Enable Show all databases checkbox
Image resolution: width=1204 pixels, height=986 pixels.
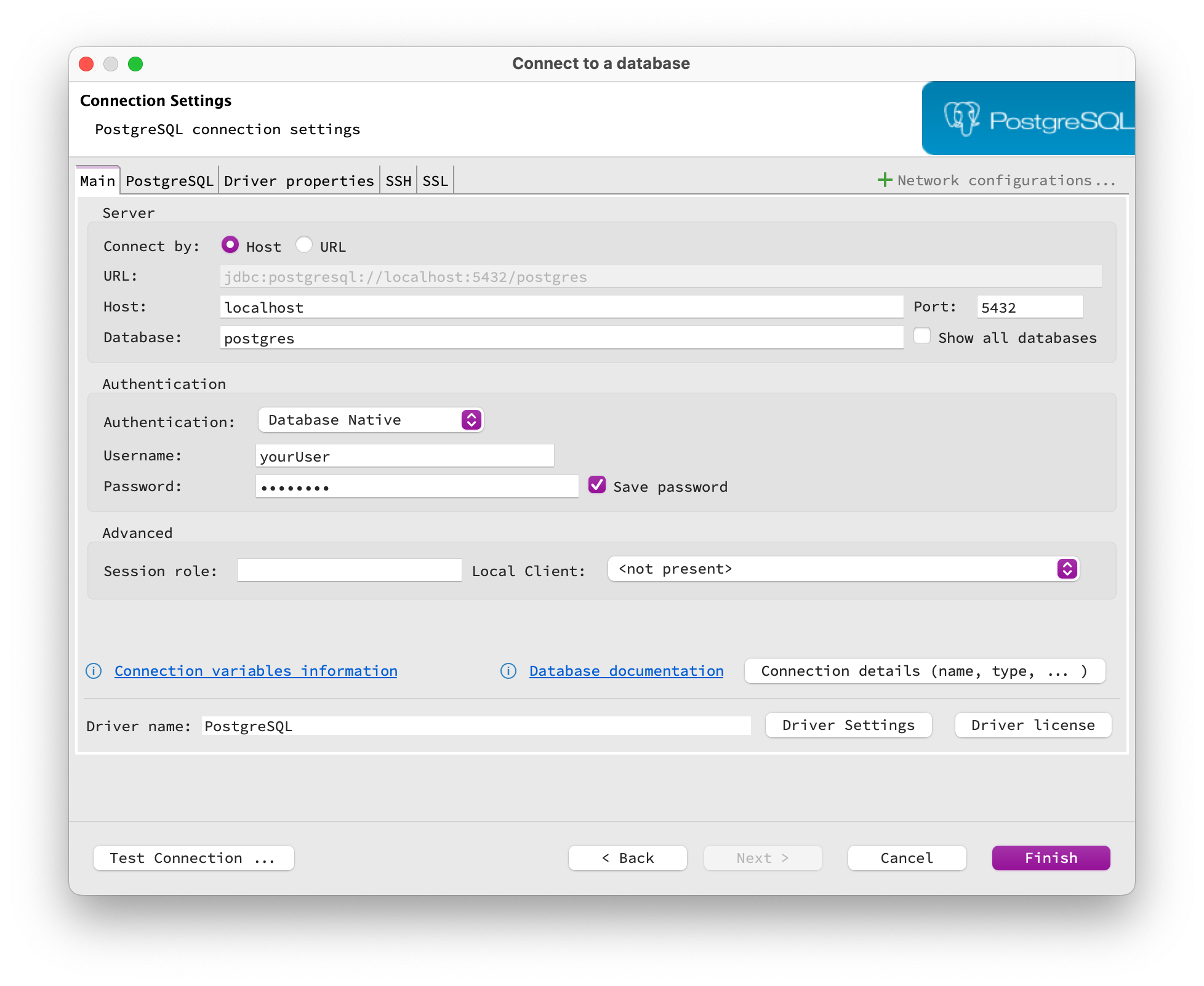tap(921, 336)
